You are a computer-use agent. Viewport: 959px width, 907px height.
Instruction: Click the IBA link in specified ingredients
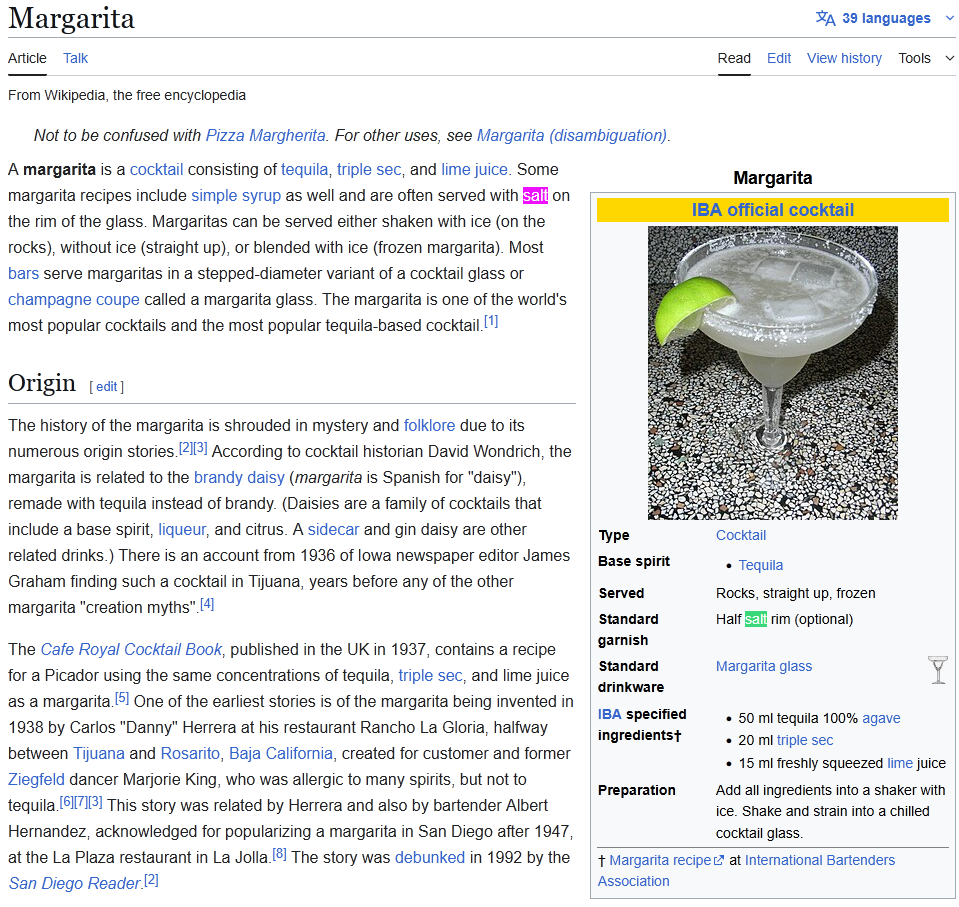tap(609, 714)
